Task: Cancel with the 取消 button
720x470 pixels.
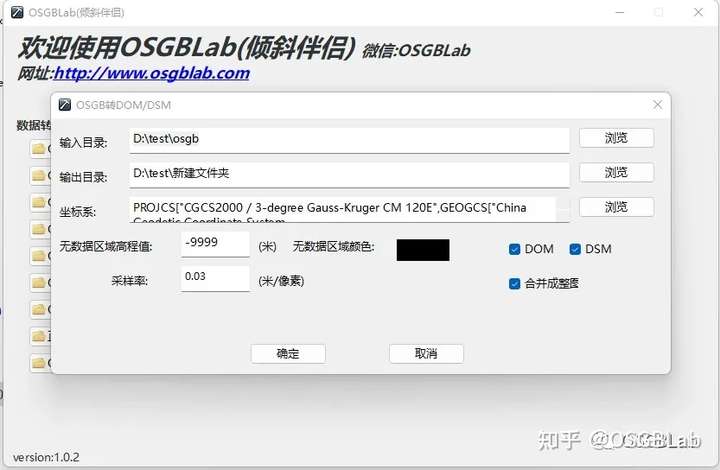Action: click(426, 353)
